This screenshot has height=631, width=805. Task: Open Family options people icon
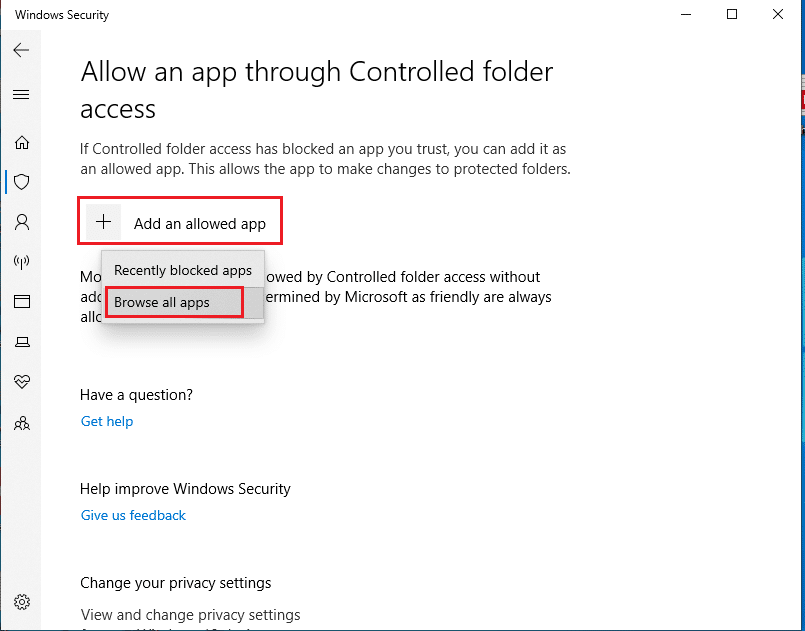click(x=22, y=424)
